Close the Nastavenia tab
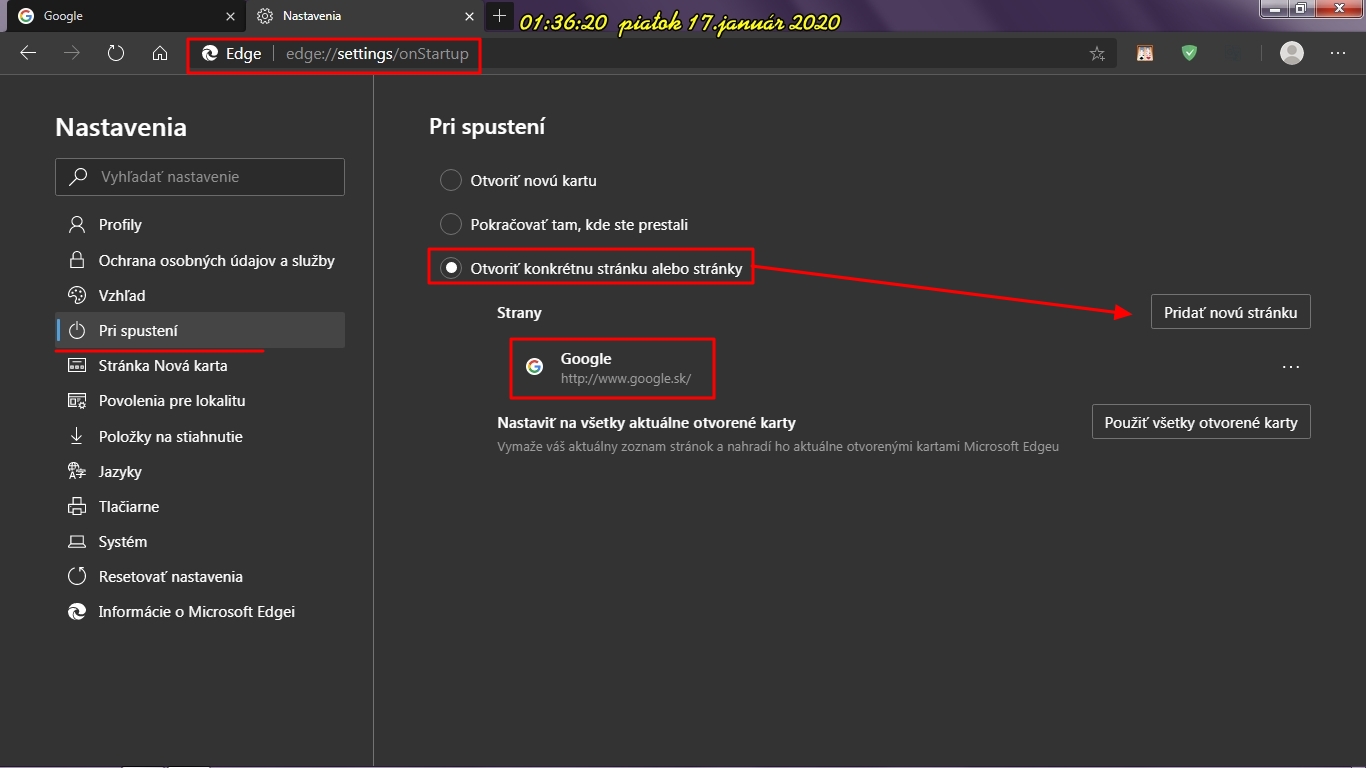 (471, 16)
